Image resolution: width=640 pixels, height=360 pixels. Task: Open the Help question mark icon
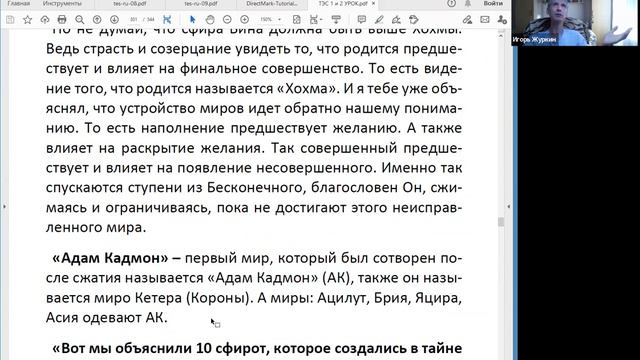[451, 4]
